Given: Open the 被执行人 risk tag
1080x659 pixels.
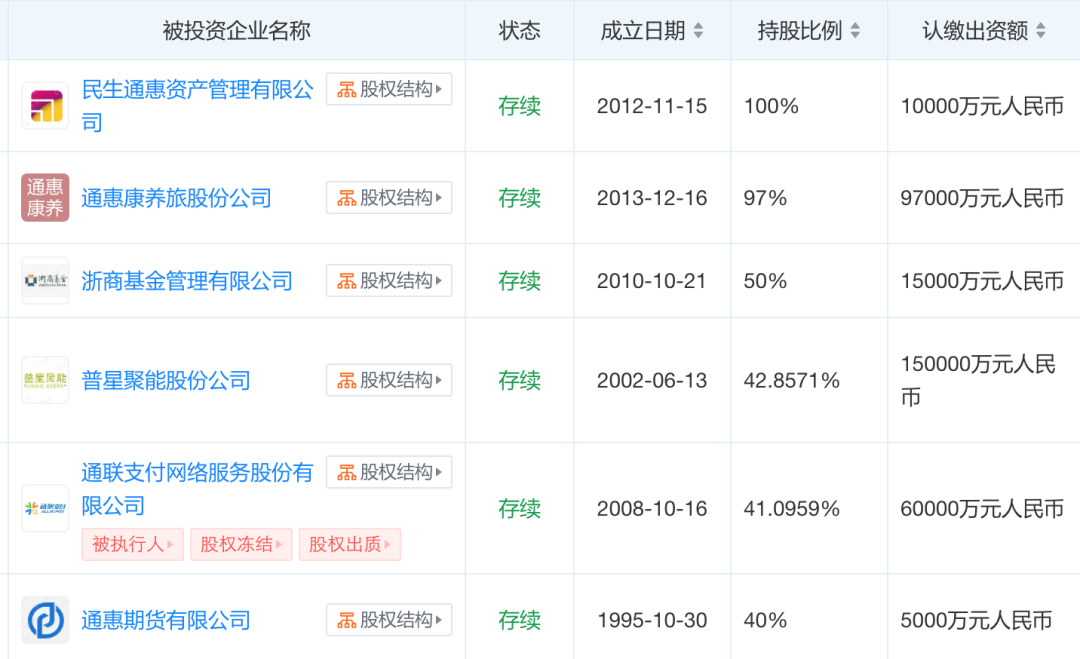Looking at the screenshot, I should pos(132,545).
